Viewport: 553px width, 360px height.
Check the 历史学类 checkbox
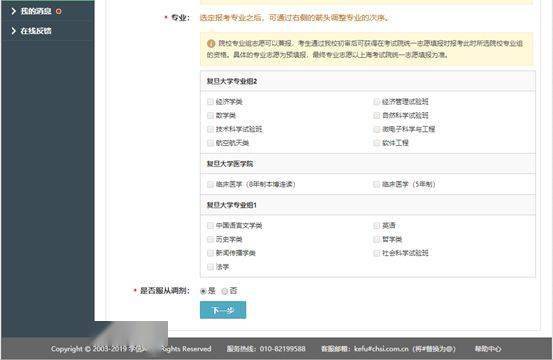pos(211,239)
